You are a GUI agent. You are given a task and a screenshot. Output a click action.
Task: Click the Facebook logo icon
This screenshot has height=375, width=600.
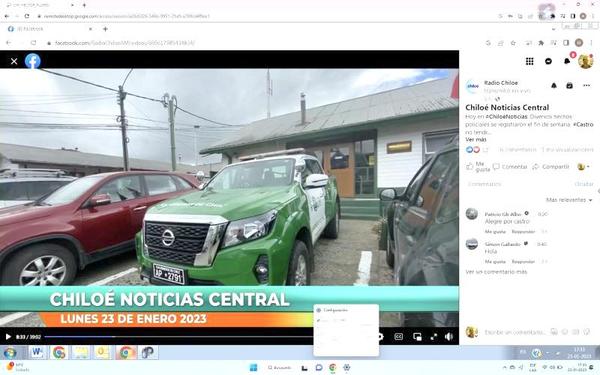33,61
